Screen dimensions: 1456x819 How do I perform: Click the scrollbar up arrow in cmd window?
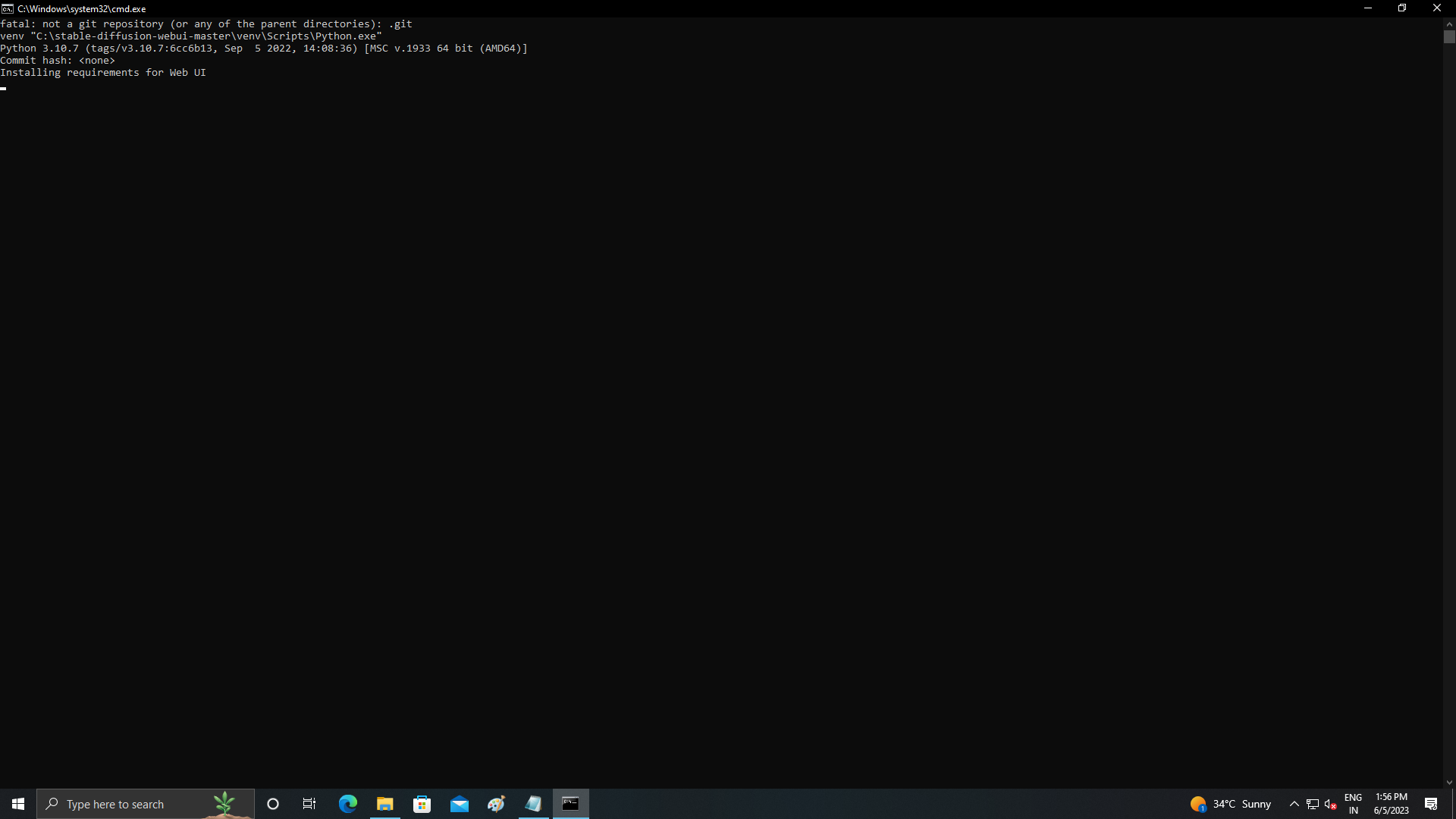(x=1449, y=24)
